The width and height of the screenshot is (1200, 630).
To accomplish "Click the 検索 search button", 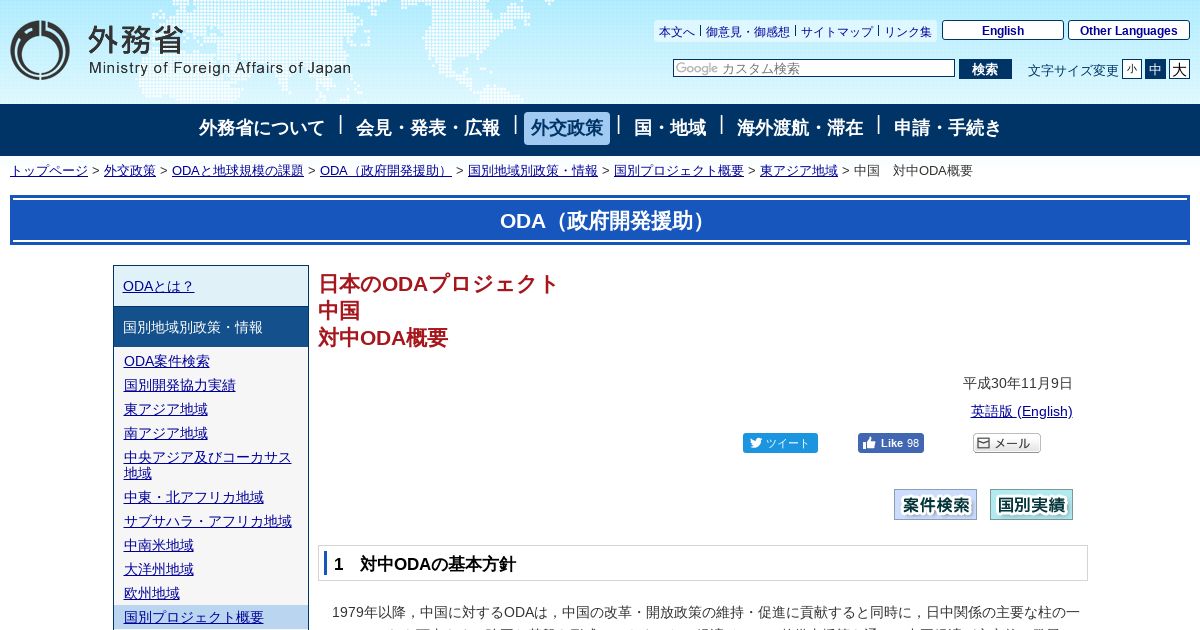I will [985, 69].
